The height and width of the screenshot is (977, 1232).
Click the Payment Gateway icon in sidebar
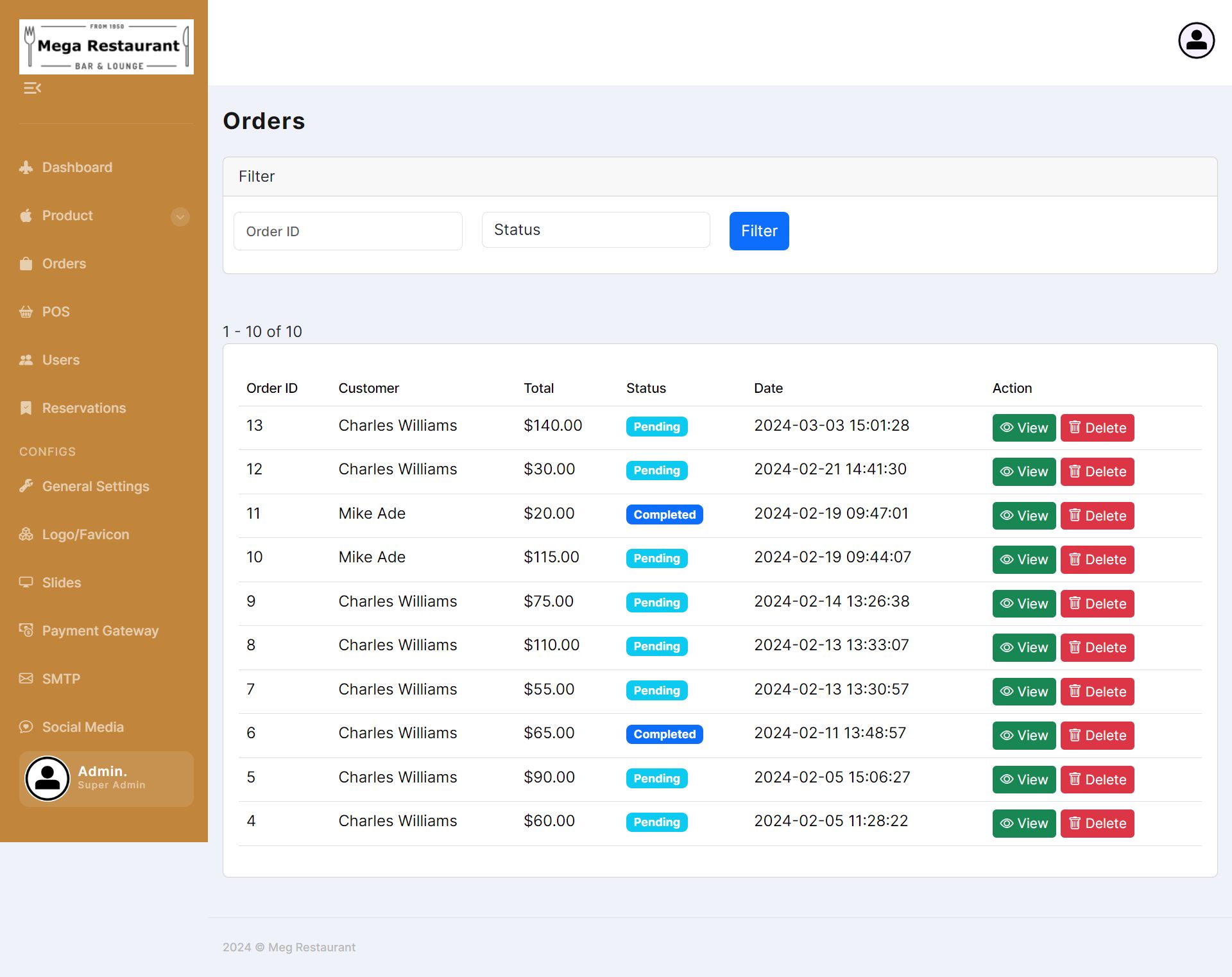[x=26, y=630]
